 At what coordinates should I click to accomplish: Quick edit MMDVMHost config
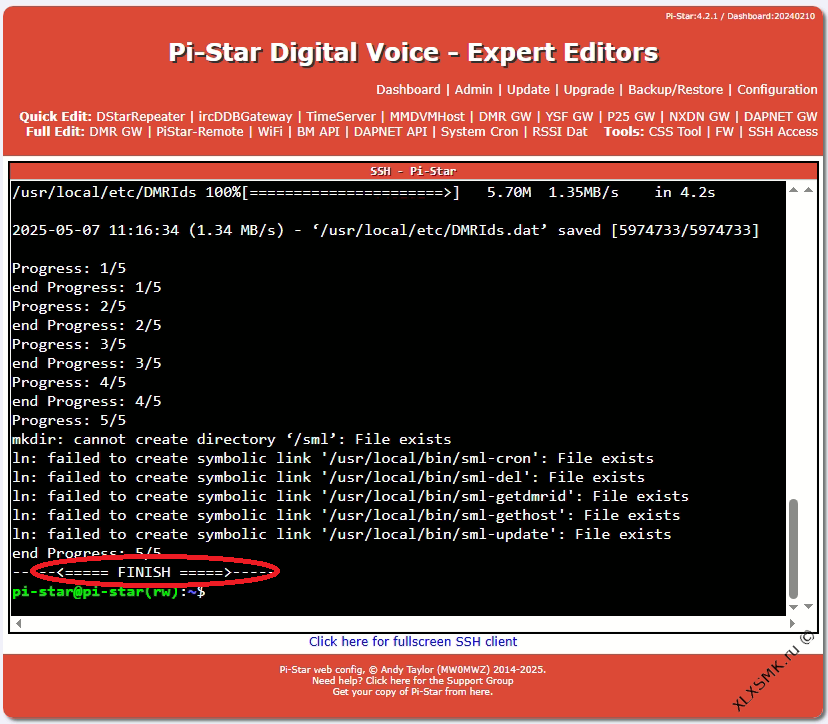[x=427, y=117]
